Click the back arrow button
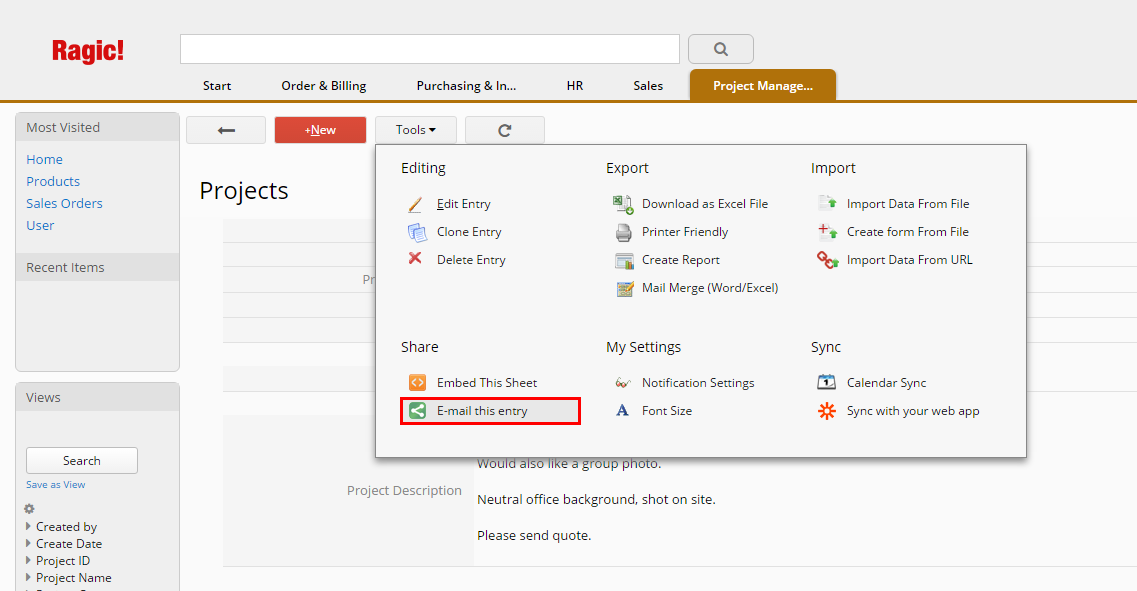The image size is (1137, 591). [x=226, y=130]
